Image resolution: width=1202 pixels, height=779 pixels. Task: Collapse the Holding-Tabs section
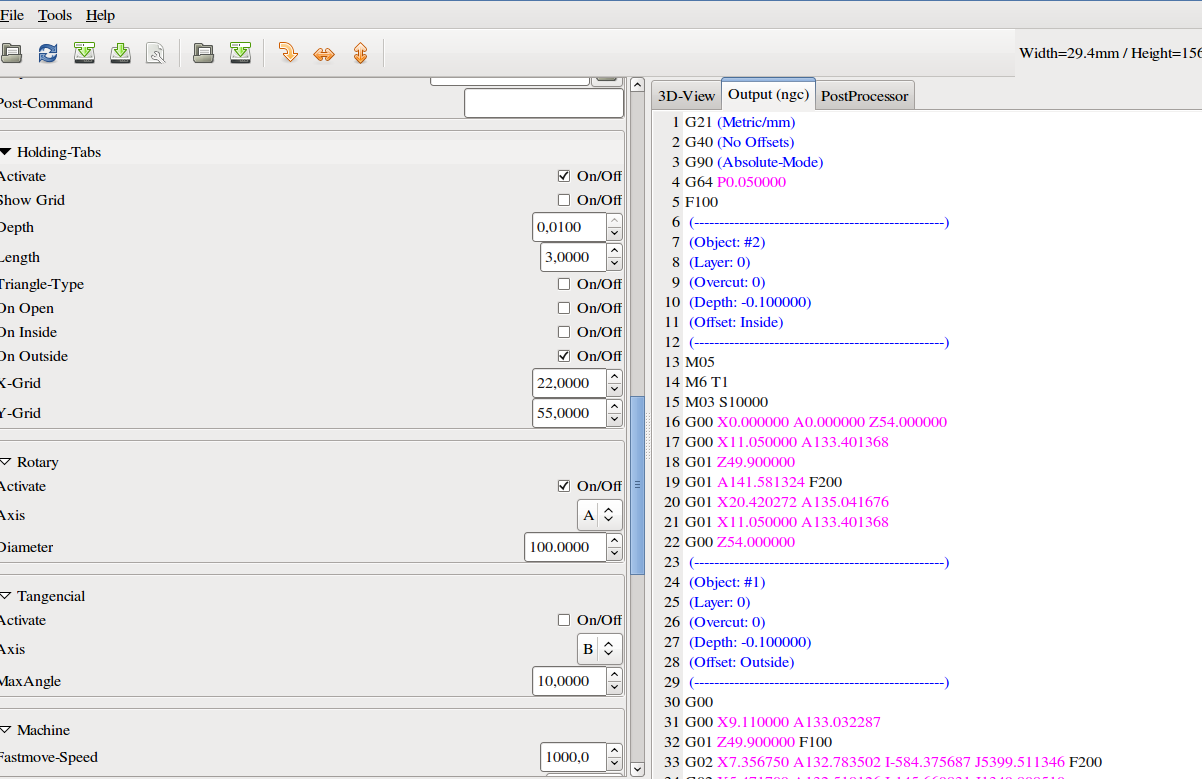pyautogui.click(x=6, y=152)
